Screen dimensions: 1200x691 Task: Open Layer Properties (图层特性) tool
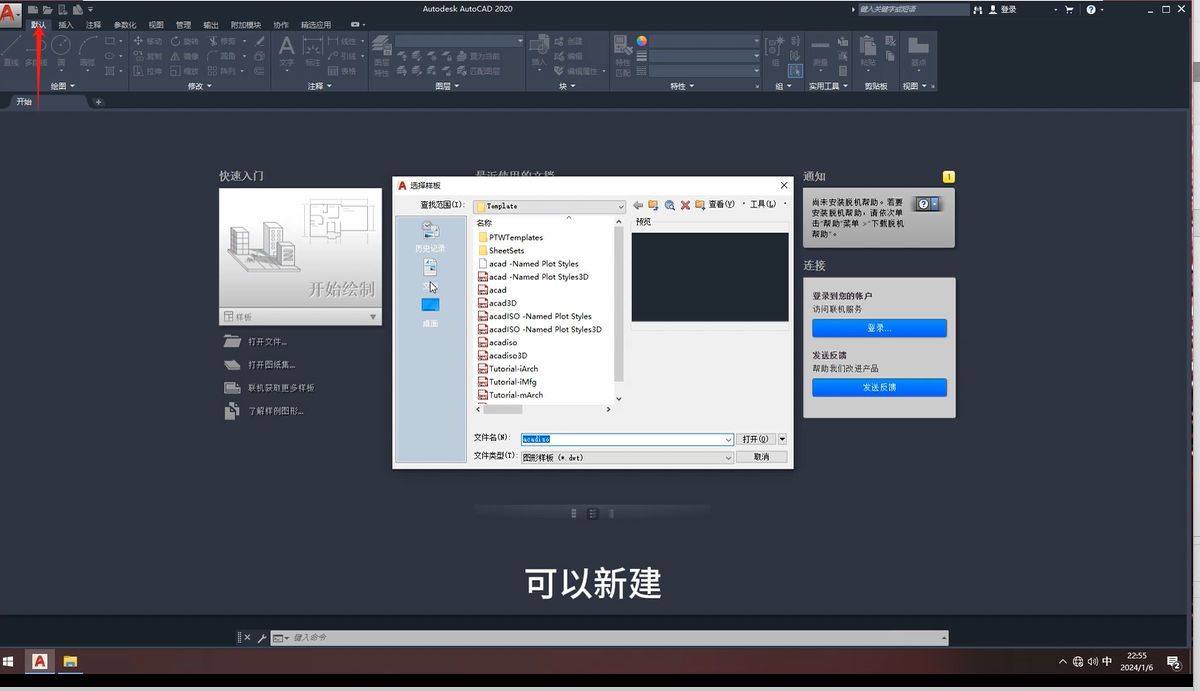(381, 55)
